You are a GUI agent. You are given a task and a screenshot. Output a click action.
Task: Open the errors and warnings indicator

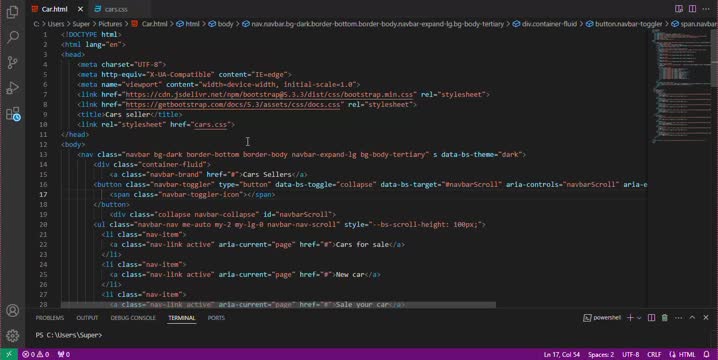point(36,355)
